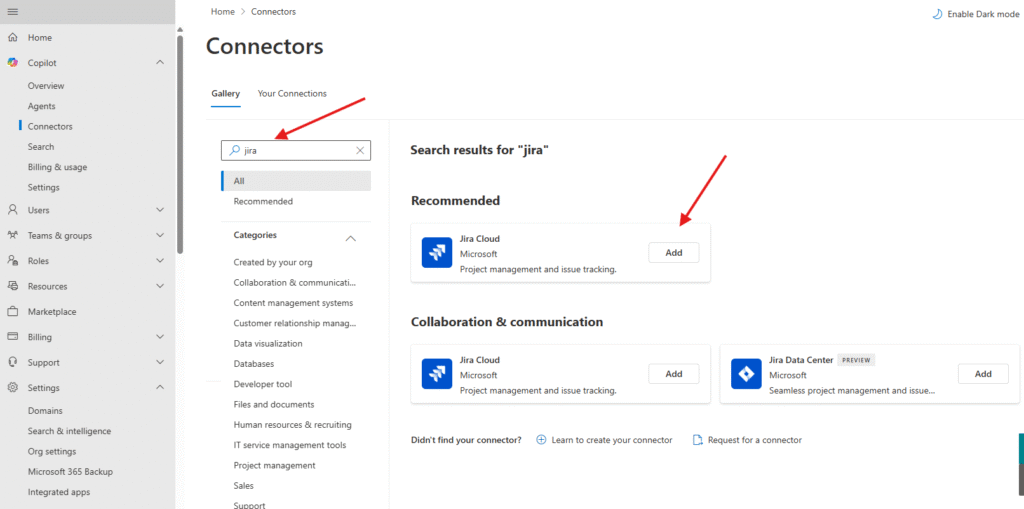This screenshot has height=509, width=1024.
Task: Click the Marketplace icon in sidebar
Action: [x=12, y=312]
